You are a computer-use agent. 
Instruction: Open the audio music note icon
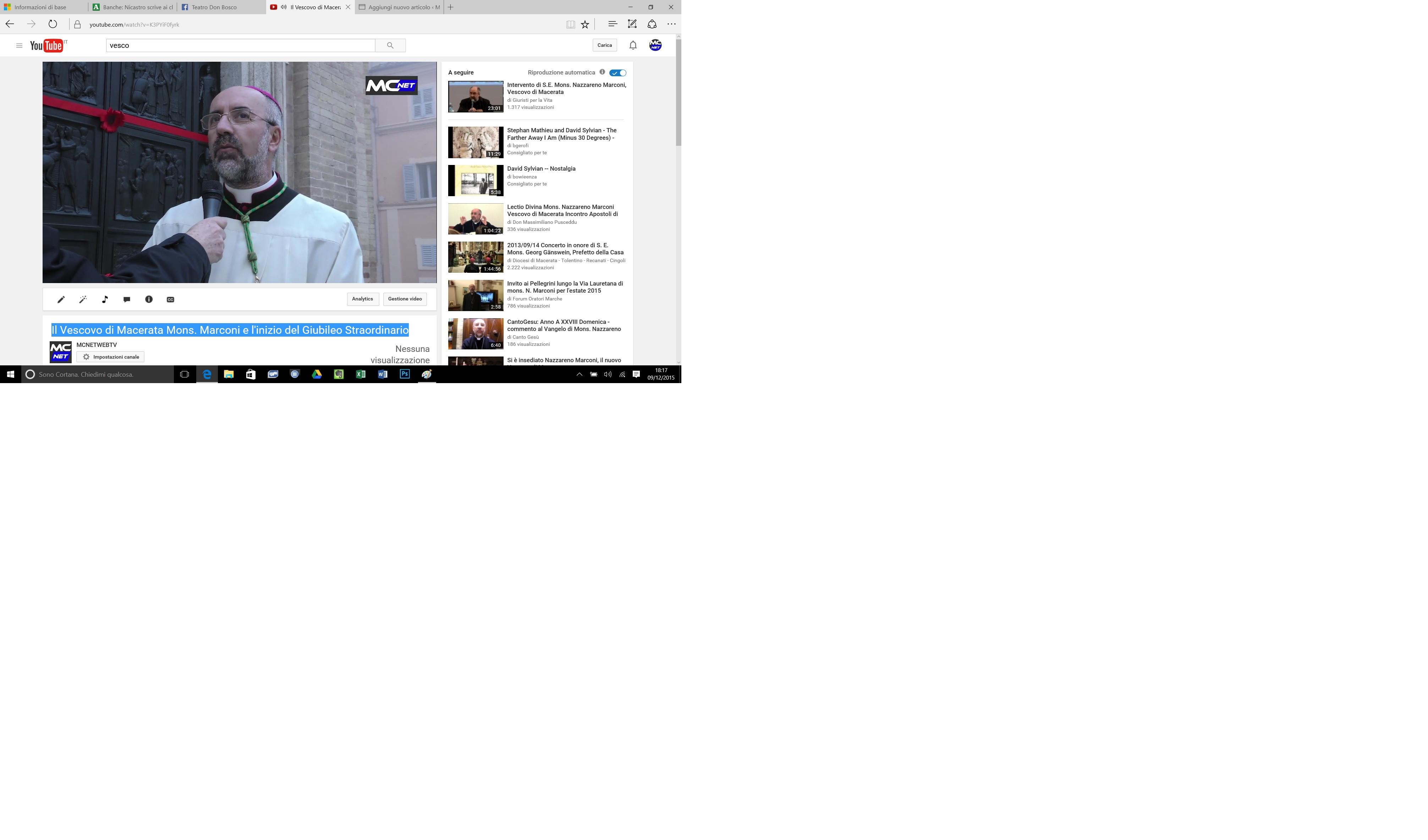pos(105,300)
